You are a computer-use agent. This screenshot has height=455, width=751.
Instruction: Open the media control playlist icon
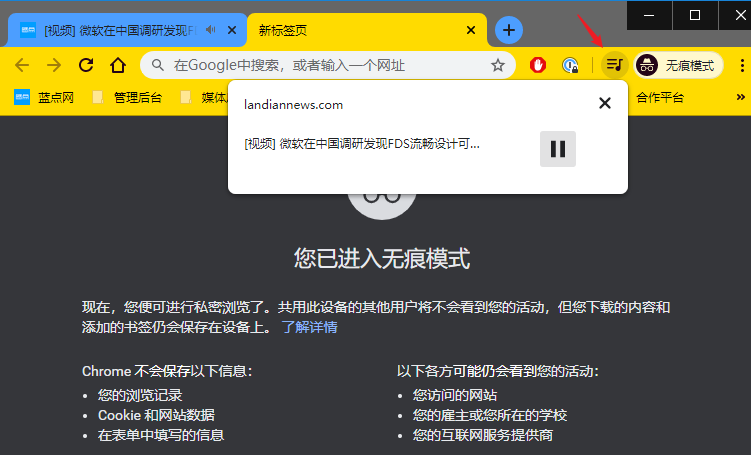614,65
